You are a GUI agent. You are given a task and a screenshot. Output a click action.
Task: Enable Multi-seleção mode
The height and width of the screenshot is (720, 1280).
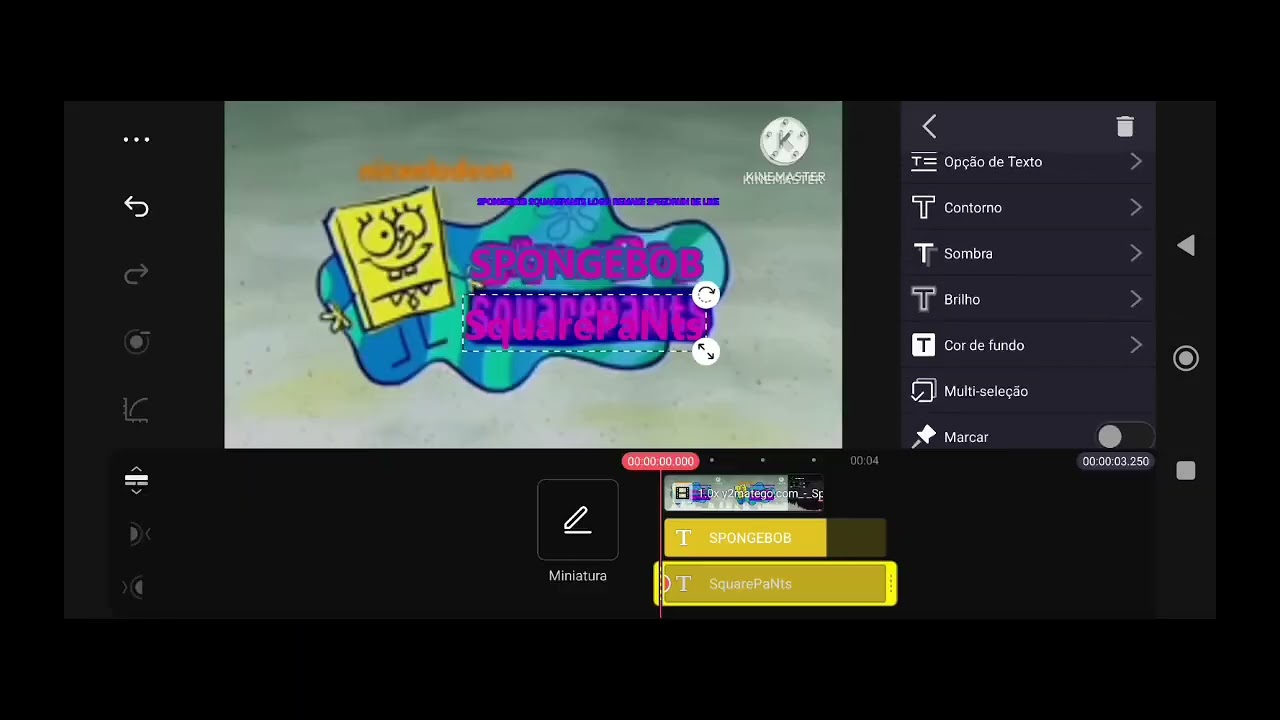click(x=1028, y=392)
